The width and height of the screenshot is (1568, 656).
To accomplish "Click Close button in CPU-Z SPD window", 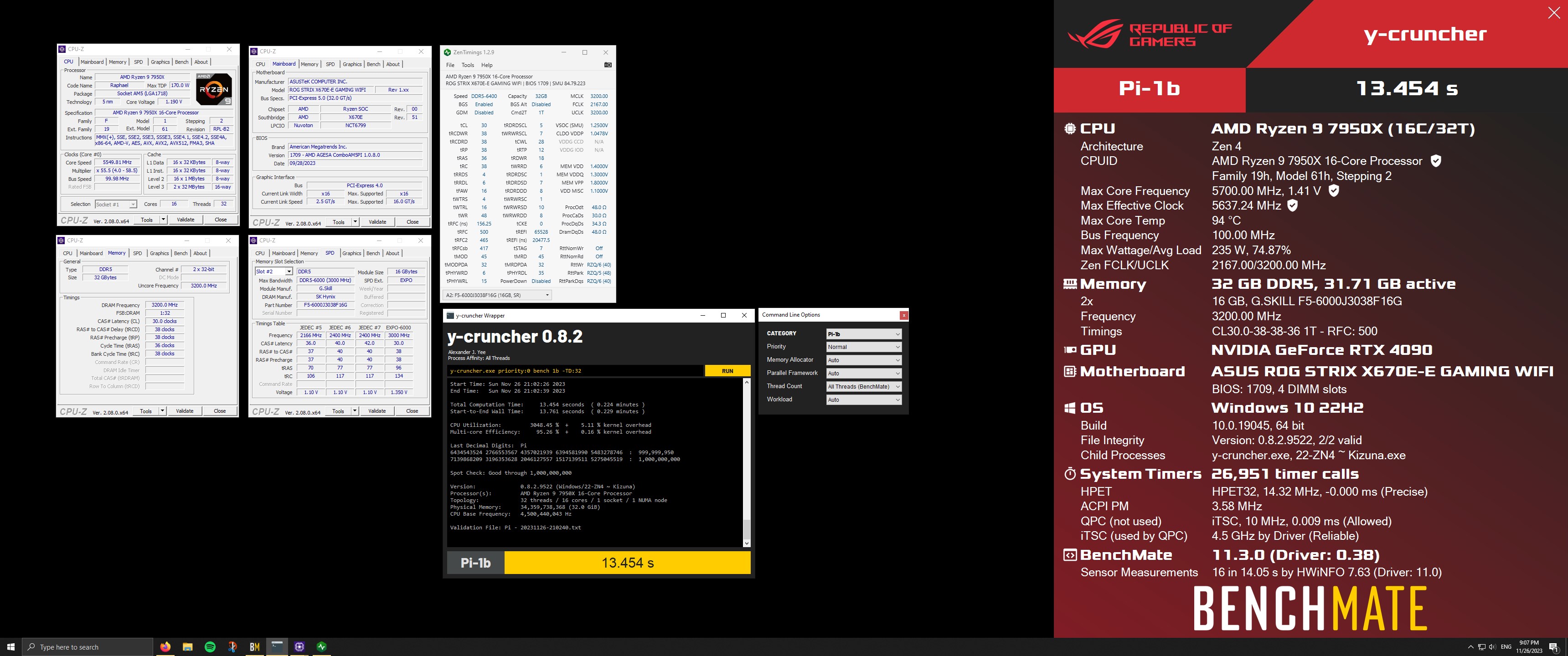I will (x=412, y=411).
